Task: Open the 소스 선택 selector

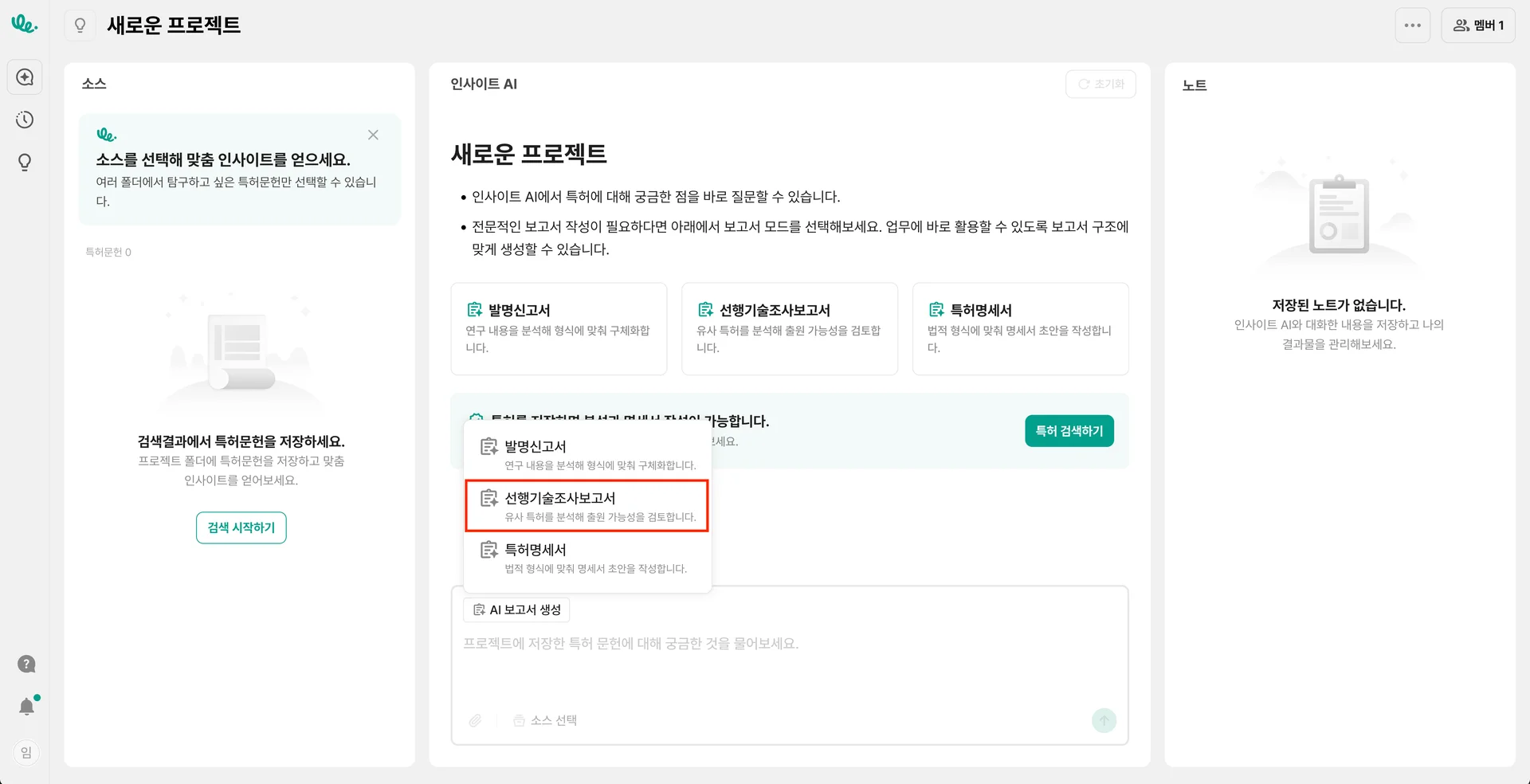Action: 546,720
